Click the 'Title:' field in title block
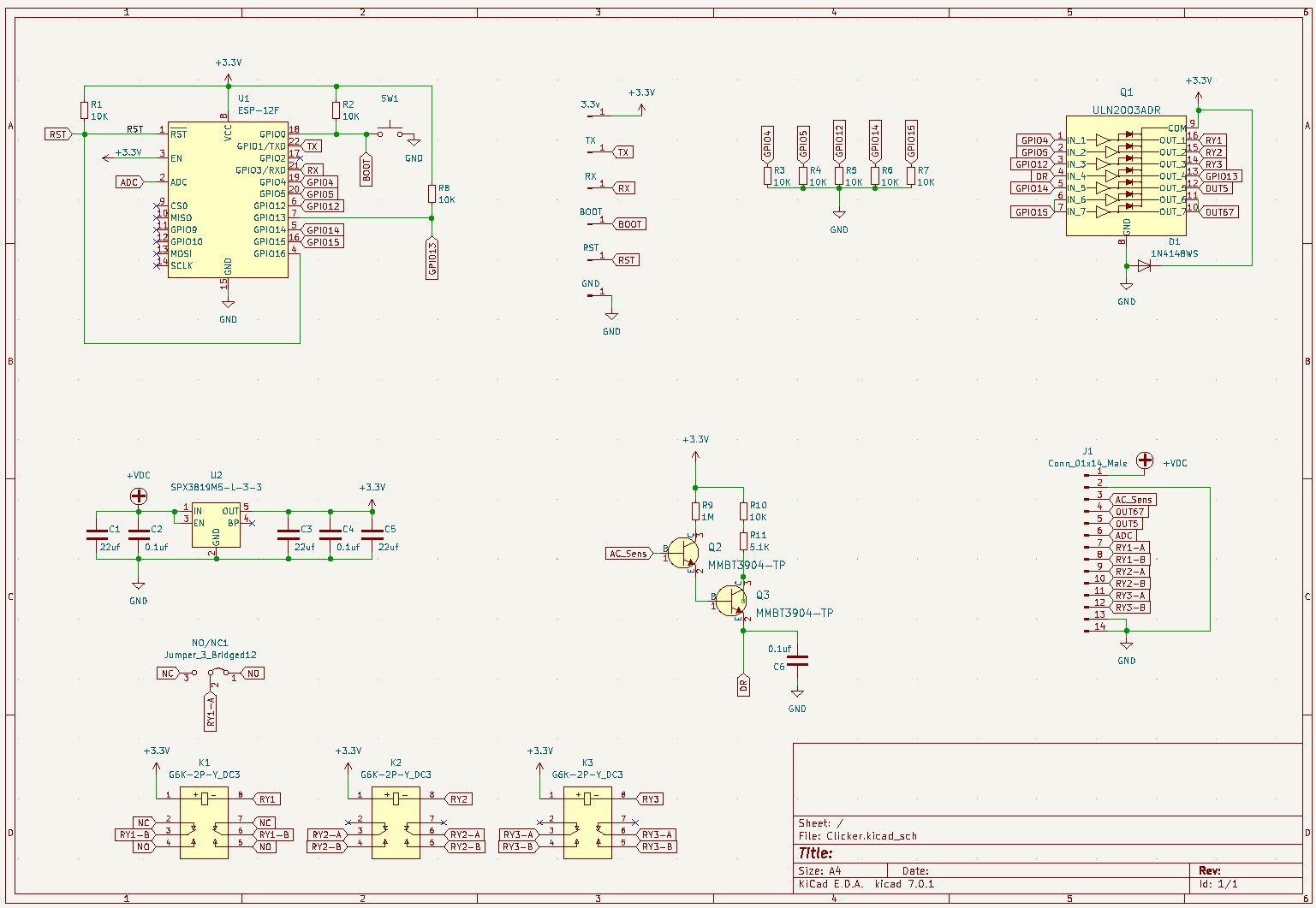1316x908 pixels. click(815, 853)
